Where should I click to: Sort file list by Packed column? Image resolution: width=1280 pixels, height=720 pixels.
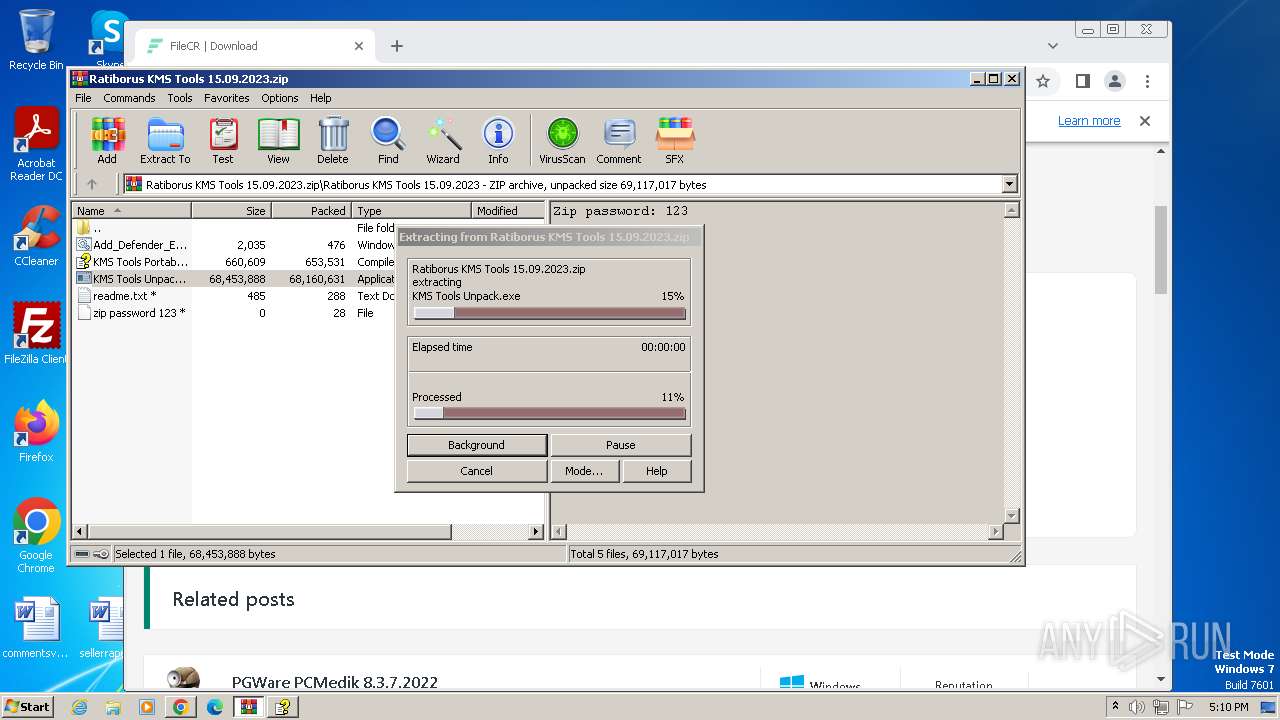(311, 210)
